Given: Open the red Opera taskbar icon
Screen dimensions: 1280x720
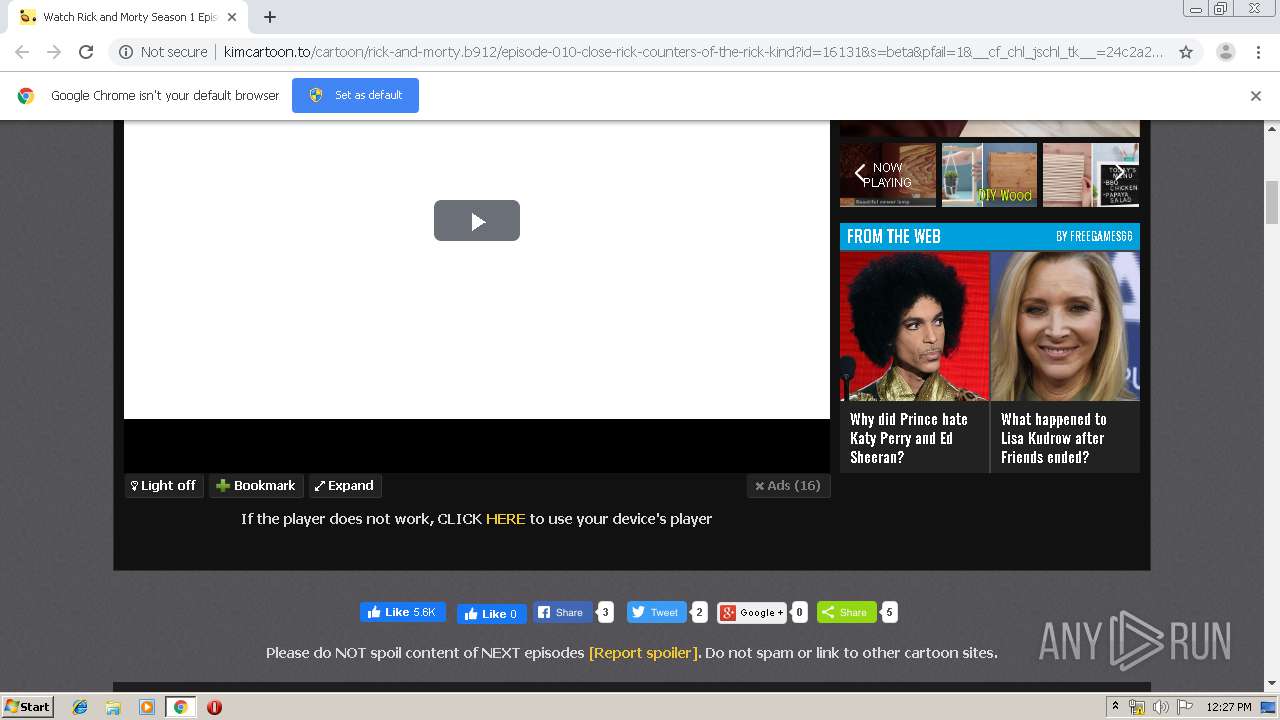Looking at the screenshot, I should pyautogui.click(x=214, y=707).
